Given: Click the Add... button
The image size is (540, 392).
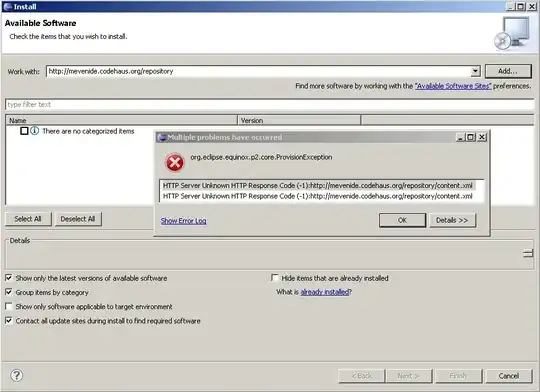Looking at the screenshot, I should pos(508,71).
